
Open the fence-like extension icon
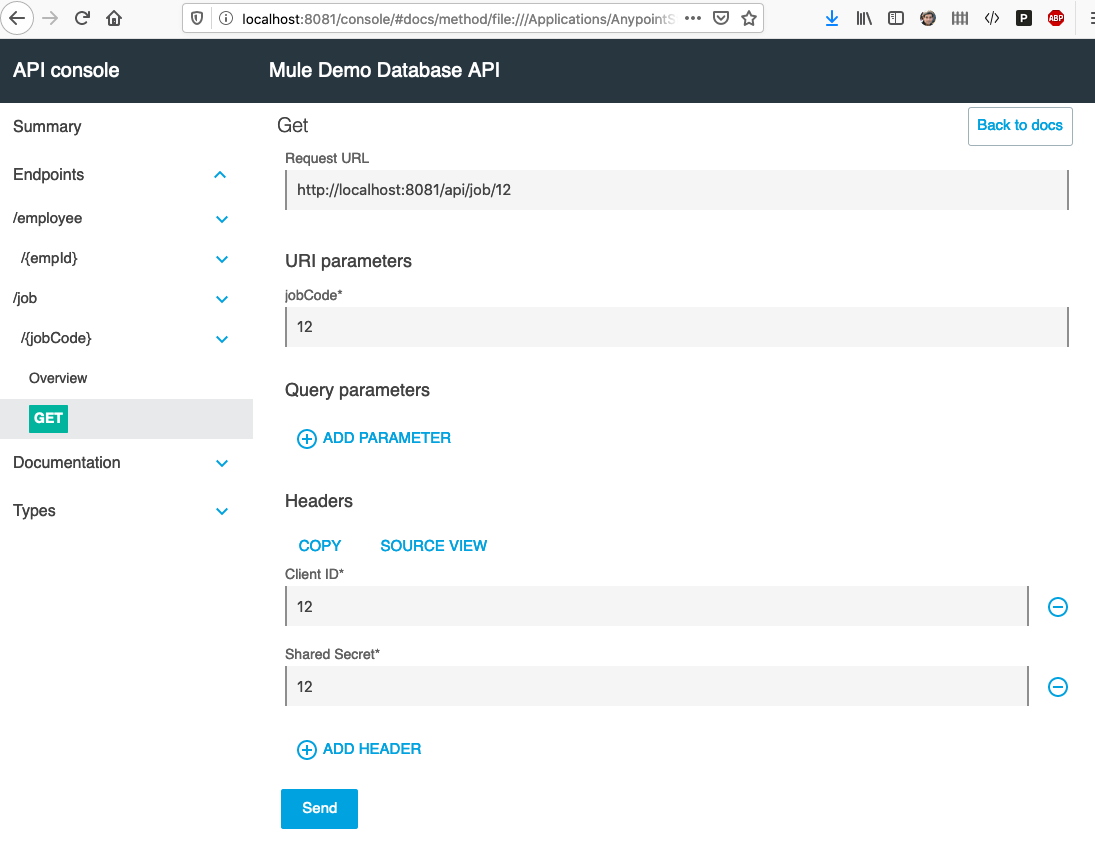[x=960, y=19]
